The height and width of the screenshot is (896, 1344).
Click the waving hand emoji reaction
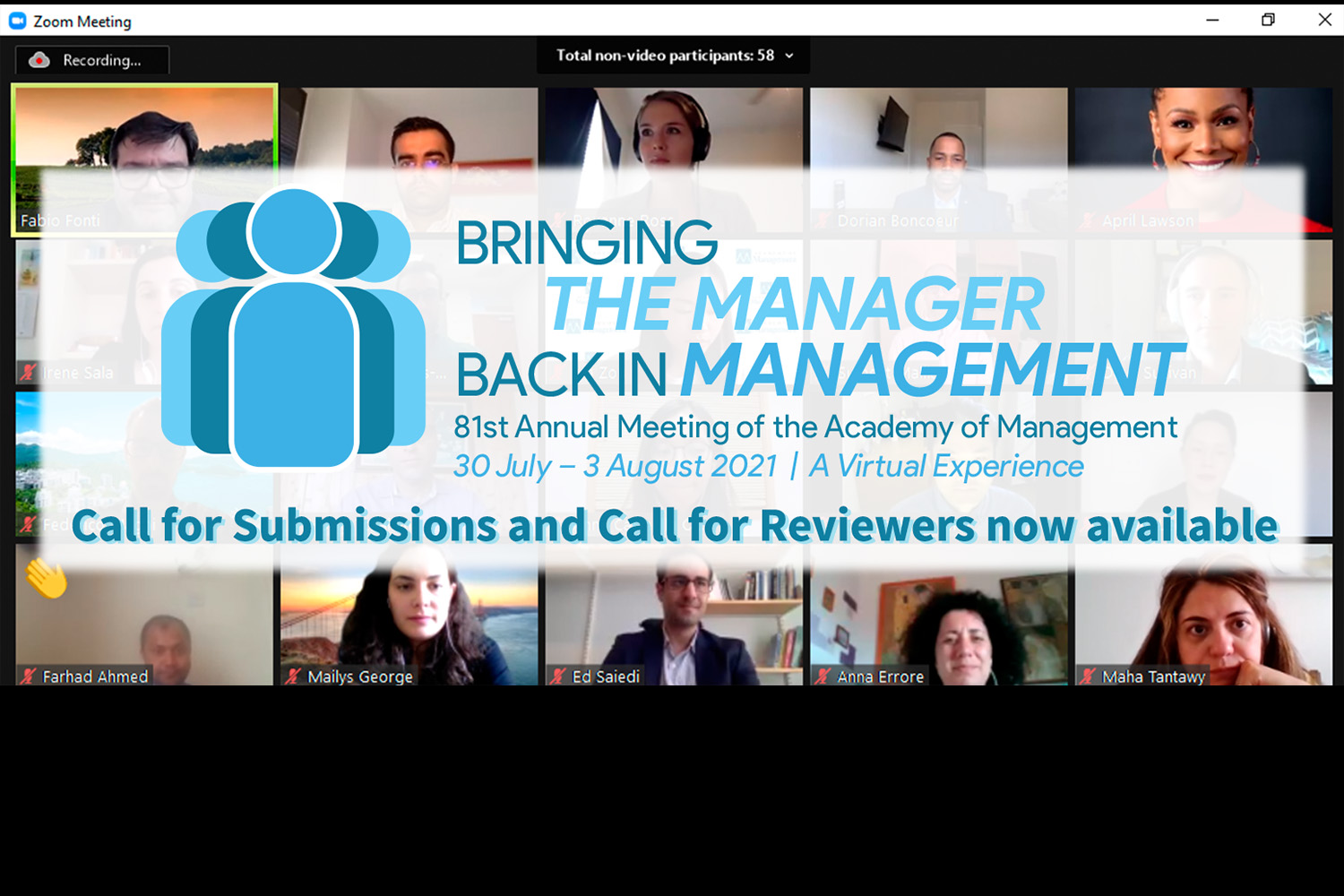click(47, 578)
